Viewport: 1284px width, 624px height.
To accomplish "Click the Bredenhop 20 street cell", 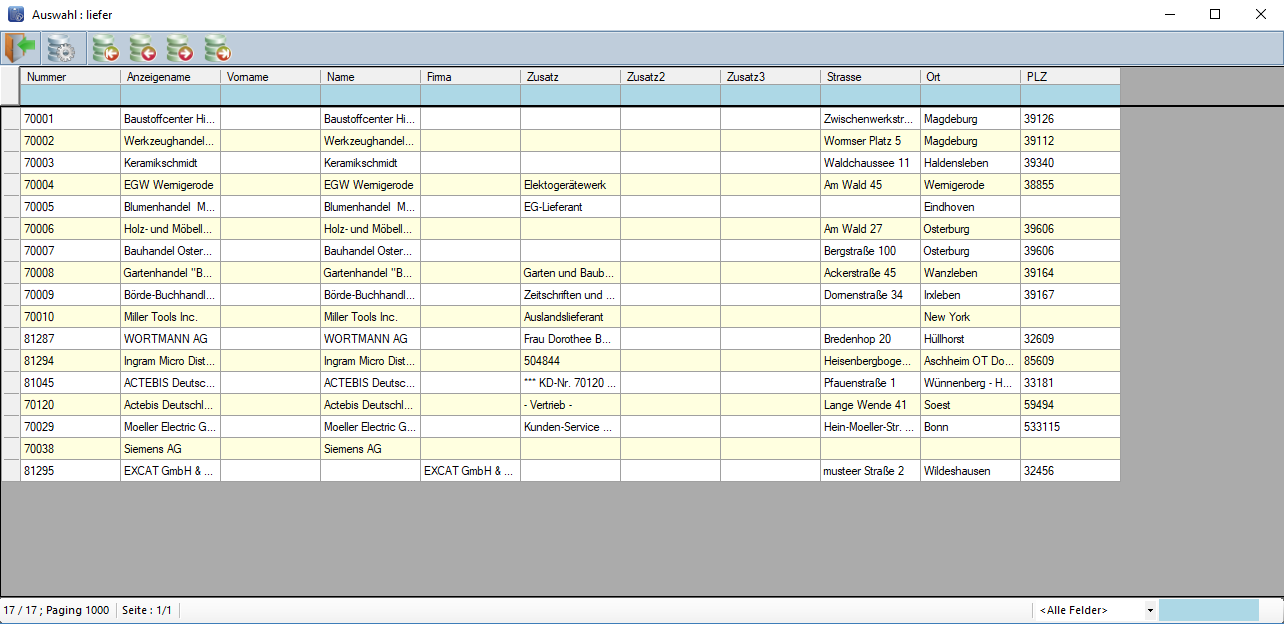I will click(870, 339).
